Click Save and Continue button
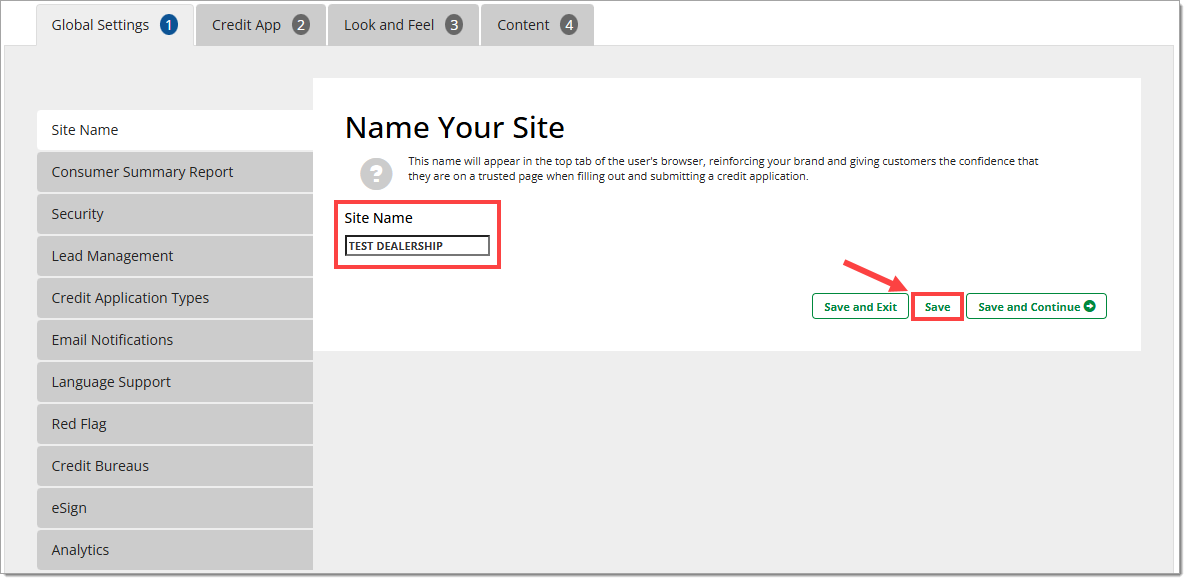 click(x=1036, y=307)
